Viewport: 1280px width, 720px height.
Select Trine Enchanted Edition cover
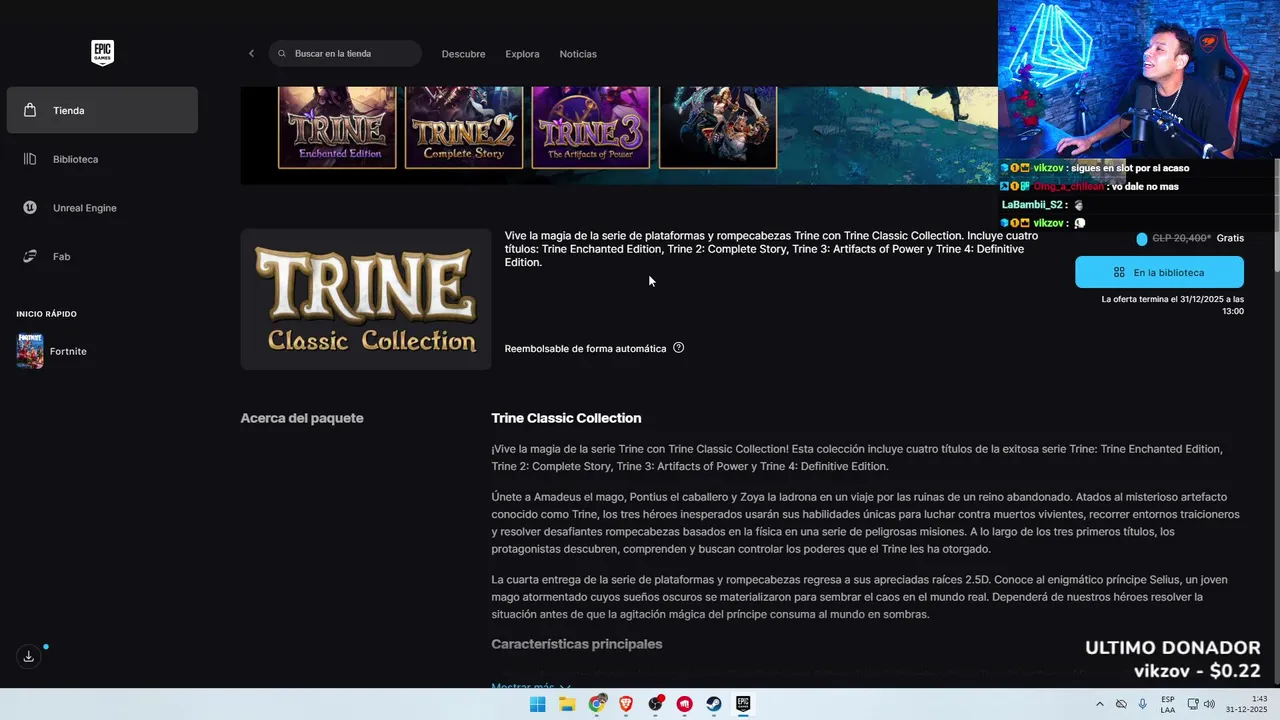337,127
